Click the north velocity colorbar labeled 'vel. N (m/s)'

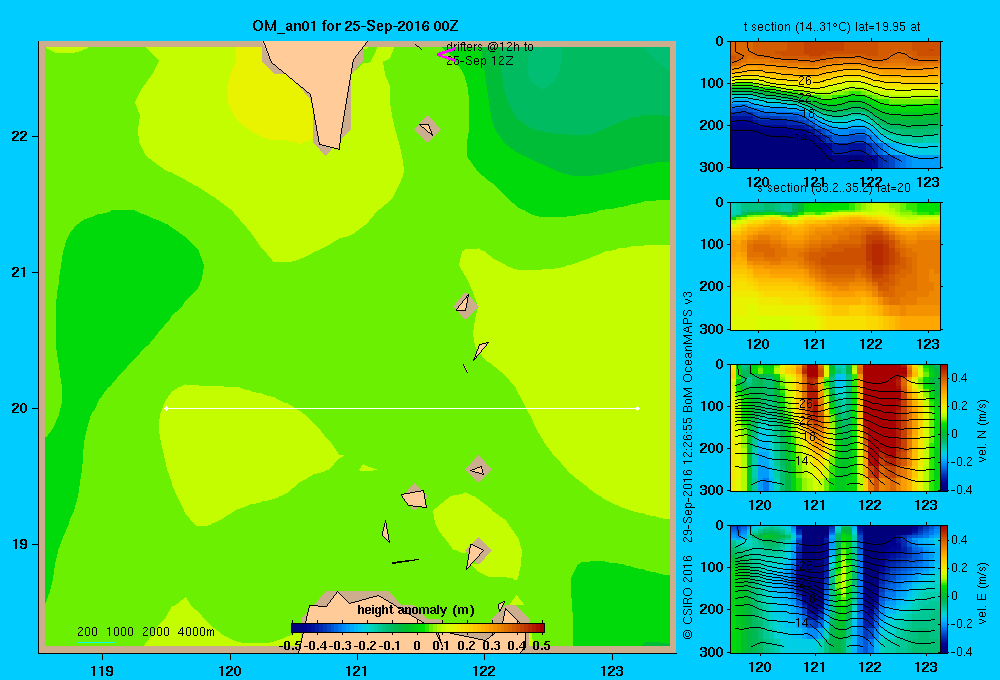(945, 427)
